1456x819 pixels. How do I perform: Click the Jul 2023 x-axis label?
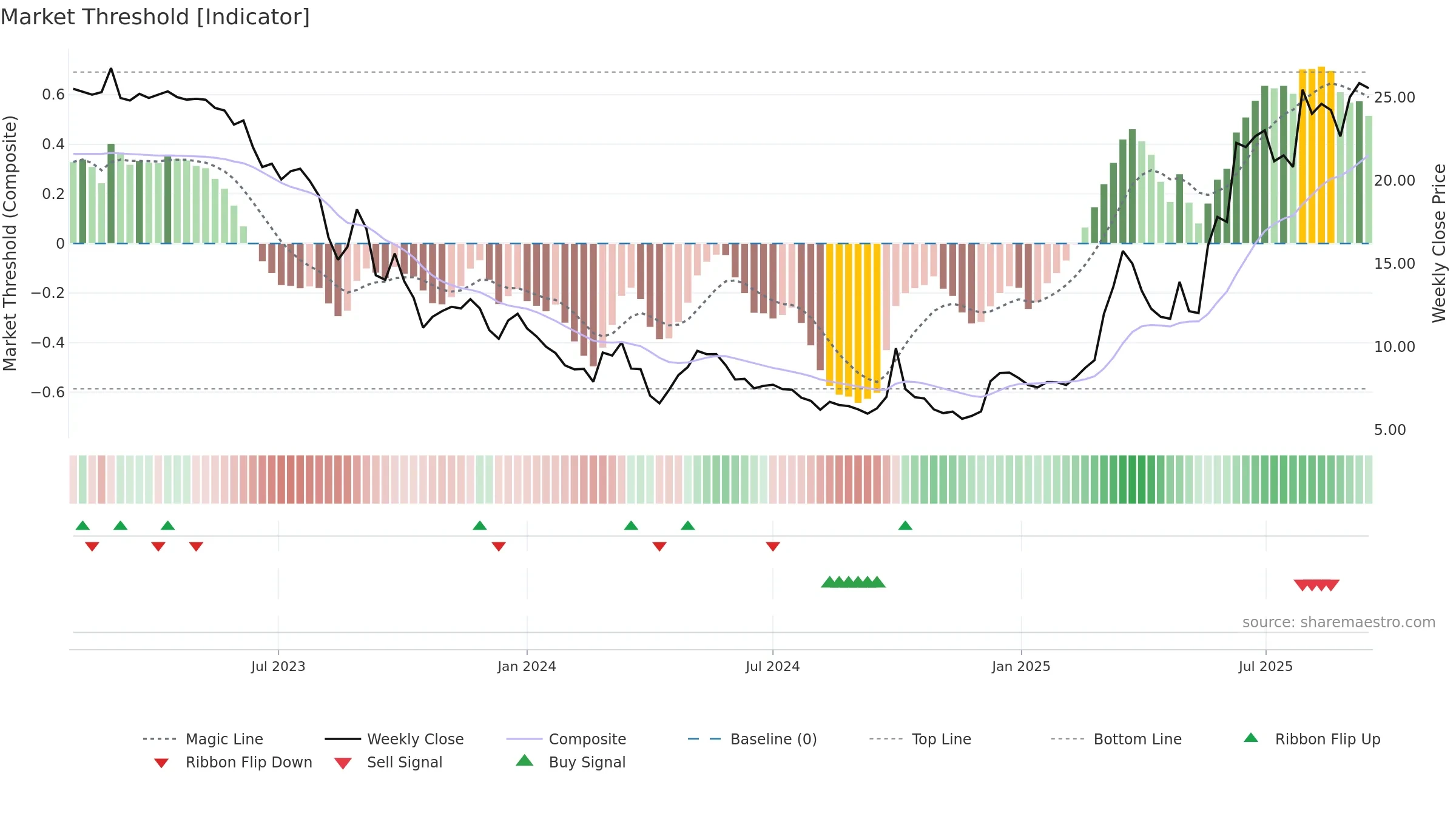click(278, 666)
